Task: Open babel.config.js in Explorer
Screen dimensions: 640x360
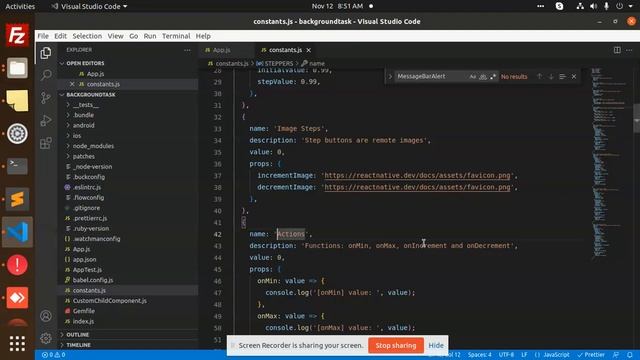Action: 93,280
